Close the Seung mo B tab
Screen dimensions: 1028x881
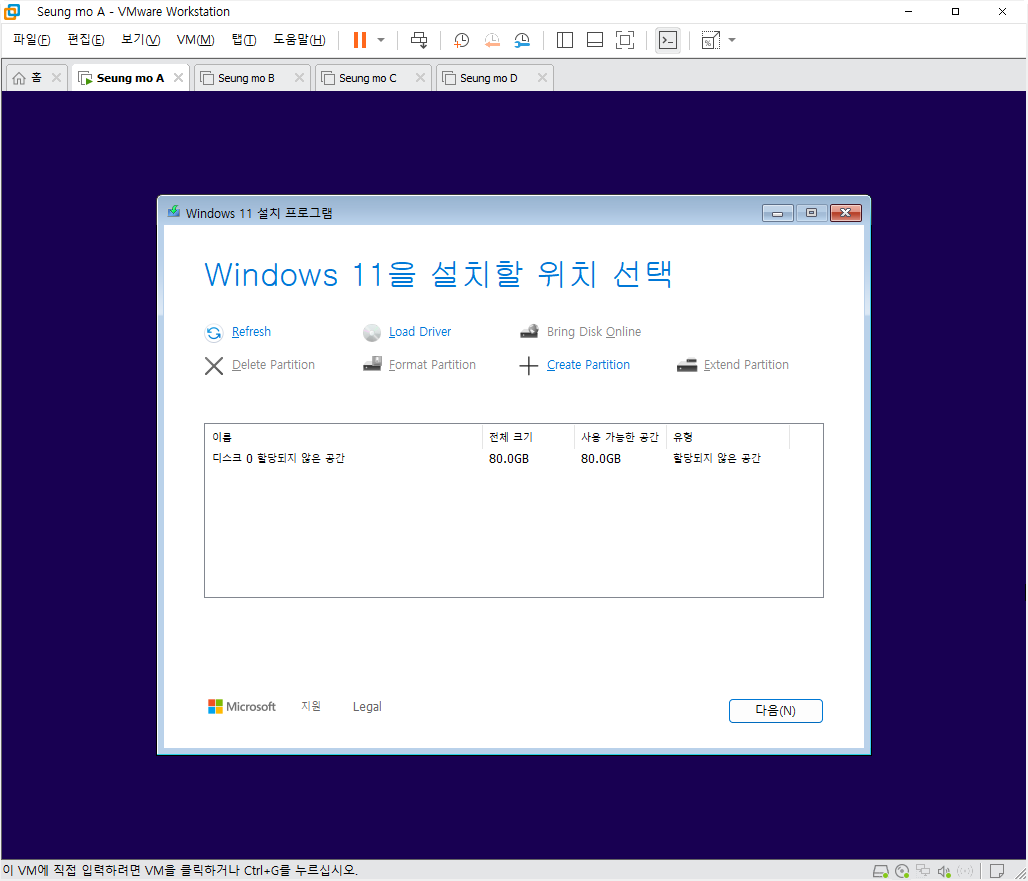click(x=299, y=78)
